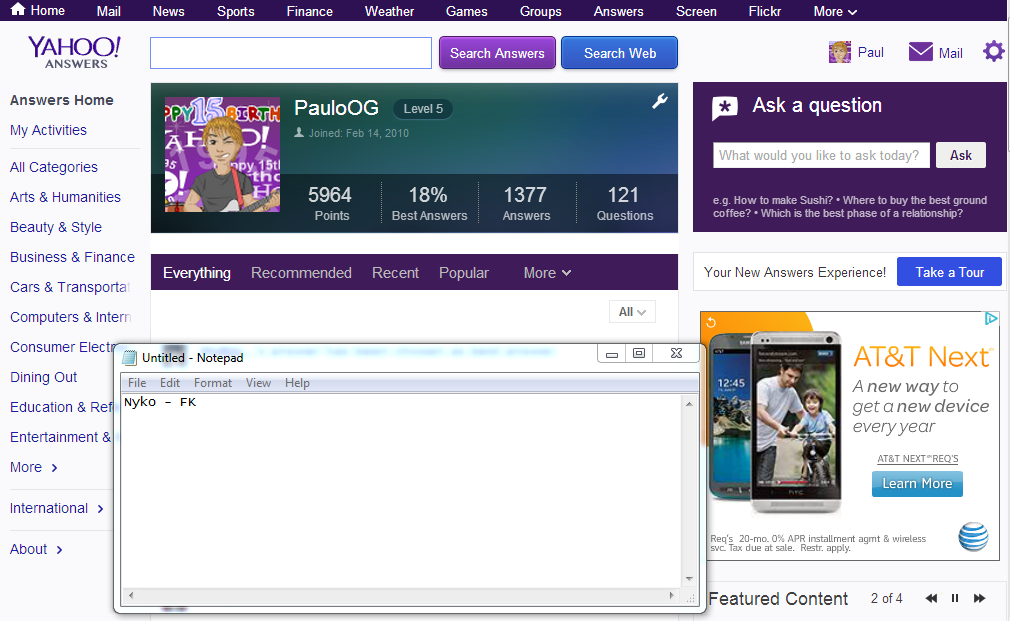The image size is (1010, 621).
Task: Skip to next Featured Content slide
Action: pos(979,598)
